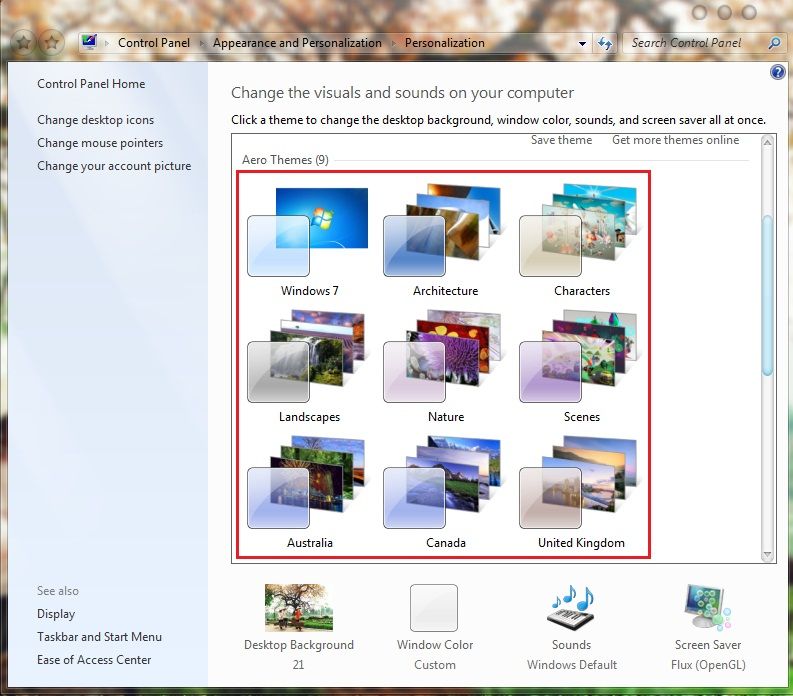Viewport: 793px width, 696px height.
Task: Click the refresh button in address bar
Action: (x=605, y=44)
